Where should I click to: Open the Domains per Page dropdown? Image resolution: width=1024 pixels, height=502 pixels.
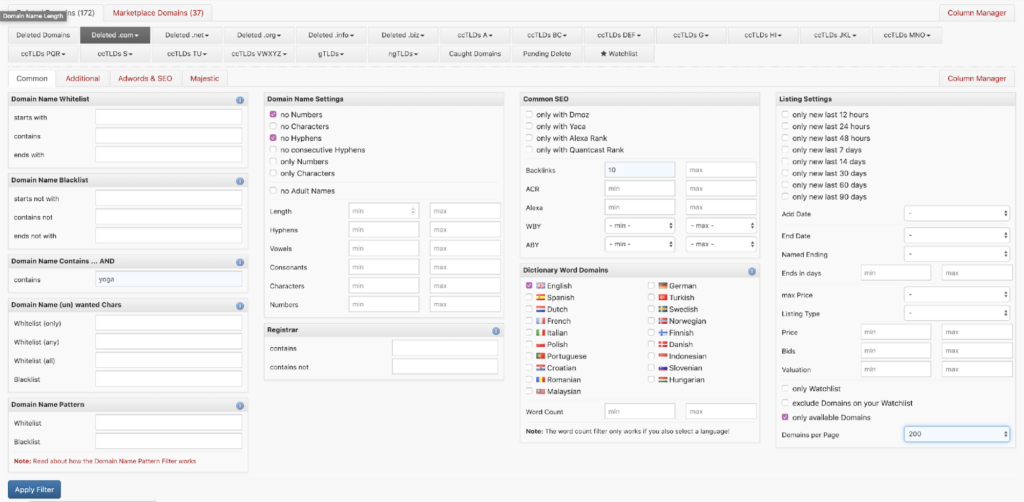tap(956, 434)
